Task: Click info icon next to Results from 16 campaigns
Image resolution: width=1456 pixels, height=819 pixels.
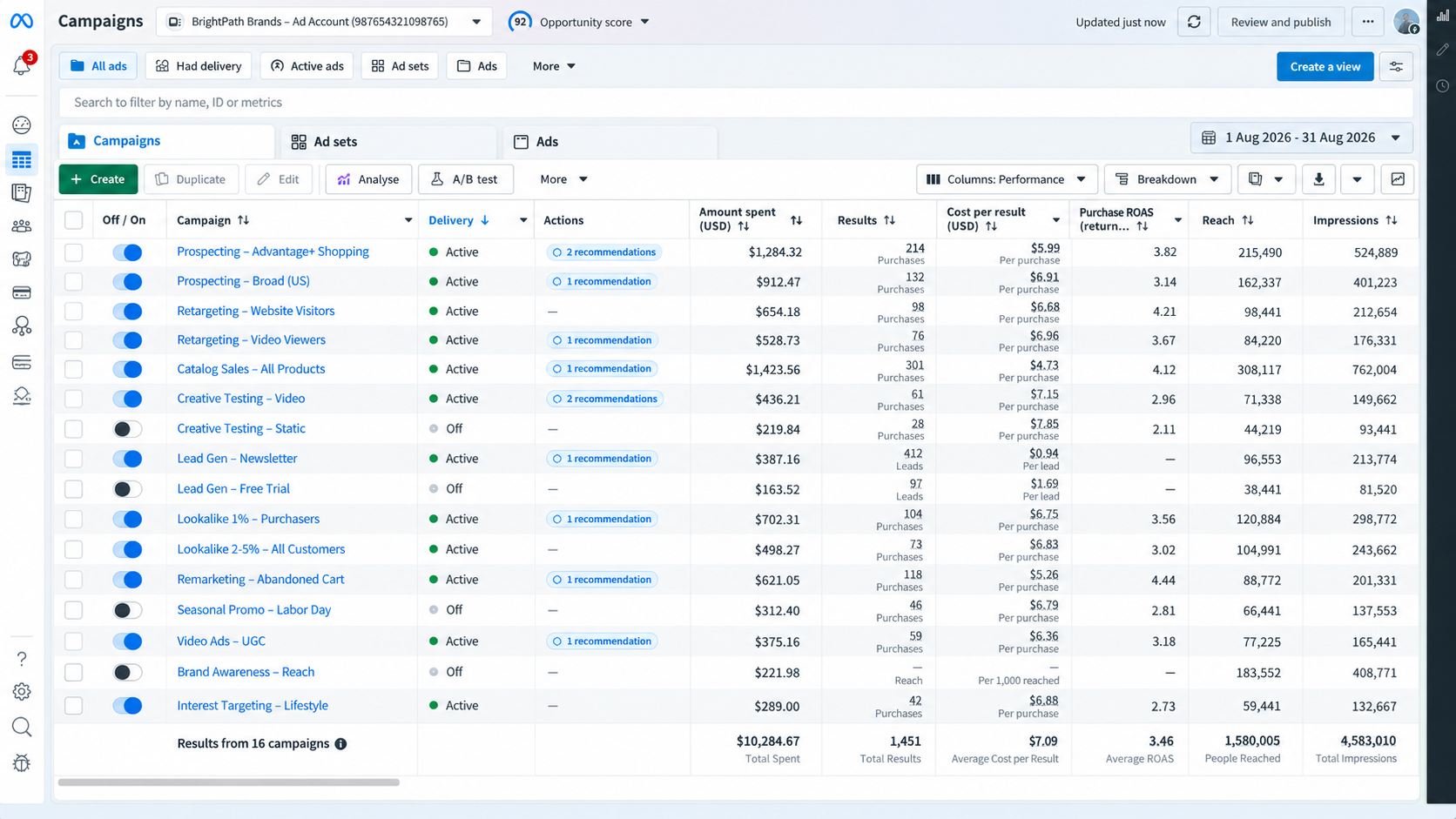Action: click(340, 744)
